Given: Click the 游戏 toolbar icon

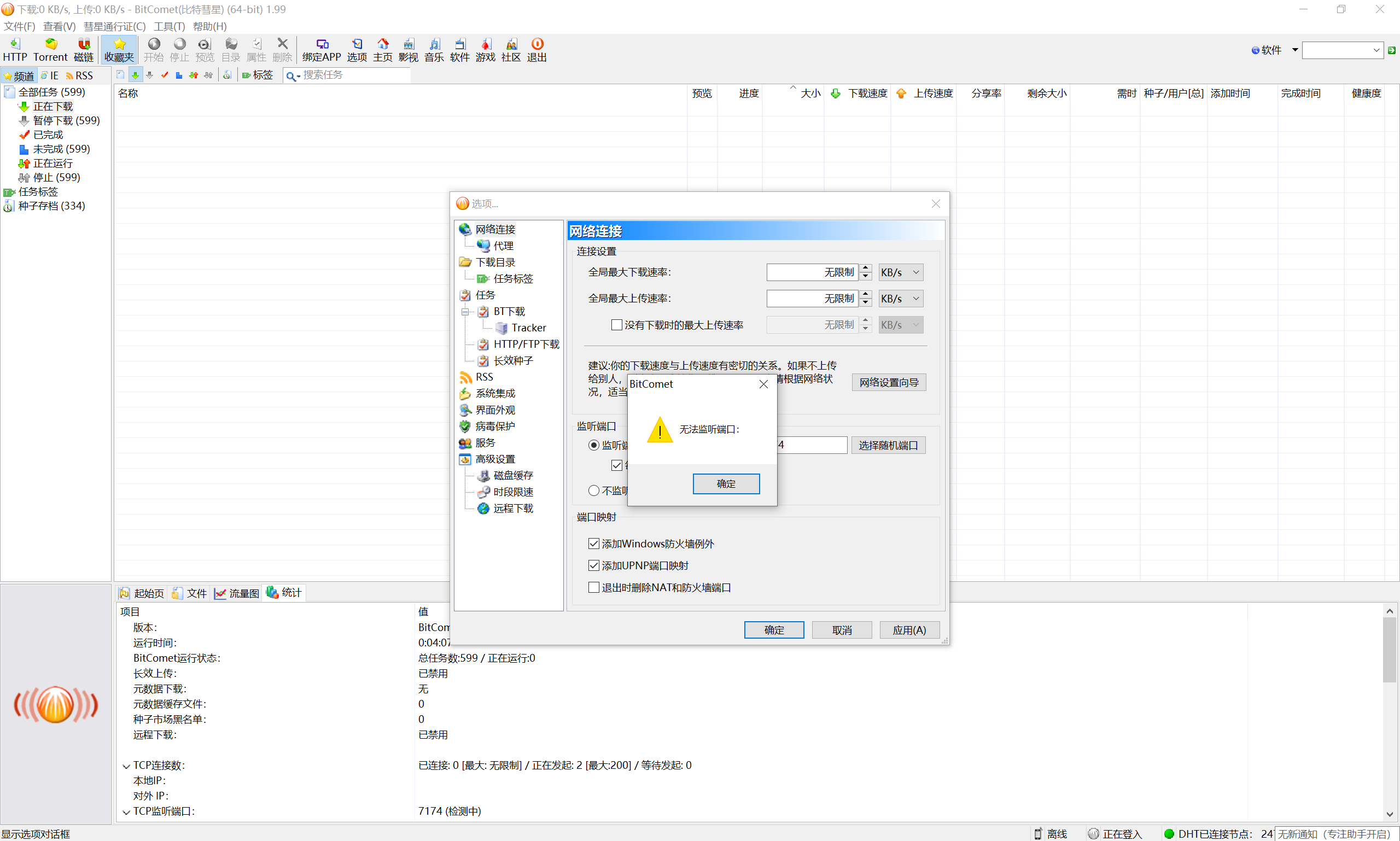Looking at the screenshot, I should pos(485,50).
